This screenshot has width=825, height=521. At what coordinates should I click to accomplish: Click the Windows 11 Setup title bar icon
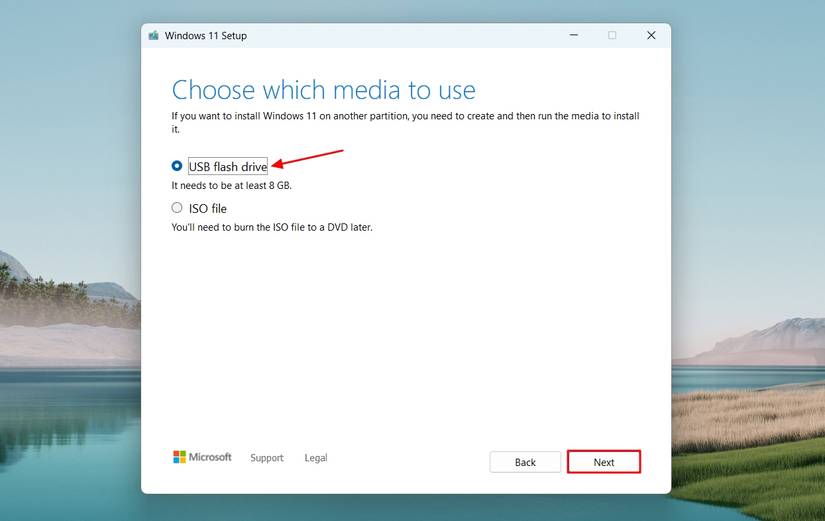click(x=154, y=35)
